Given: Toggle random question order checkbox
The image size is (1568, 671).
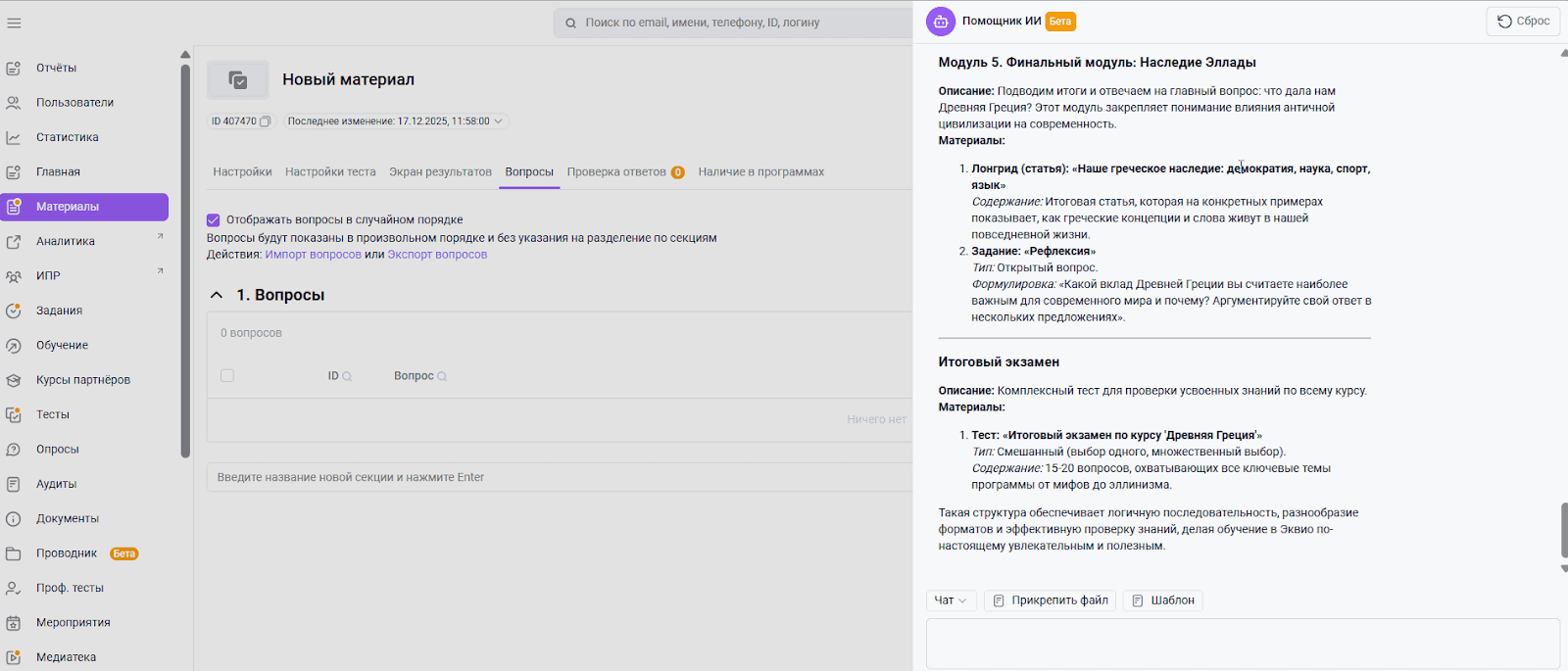Looking at the screenshot, I should click(214, 220).
